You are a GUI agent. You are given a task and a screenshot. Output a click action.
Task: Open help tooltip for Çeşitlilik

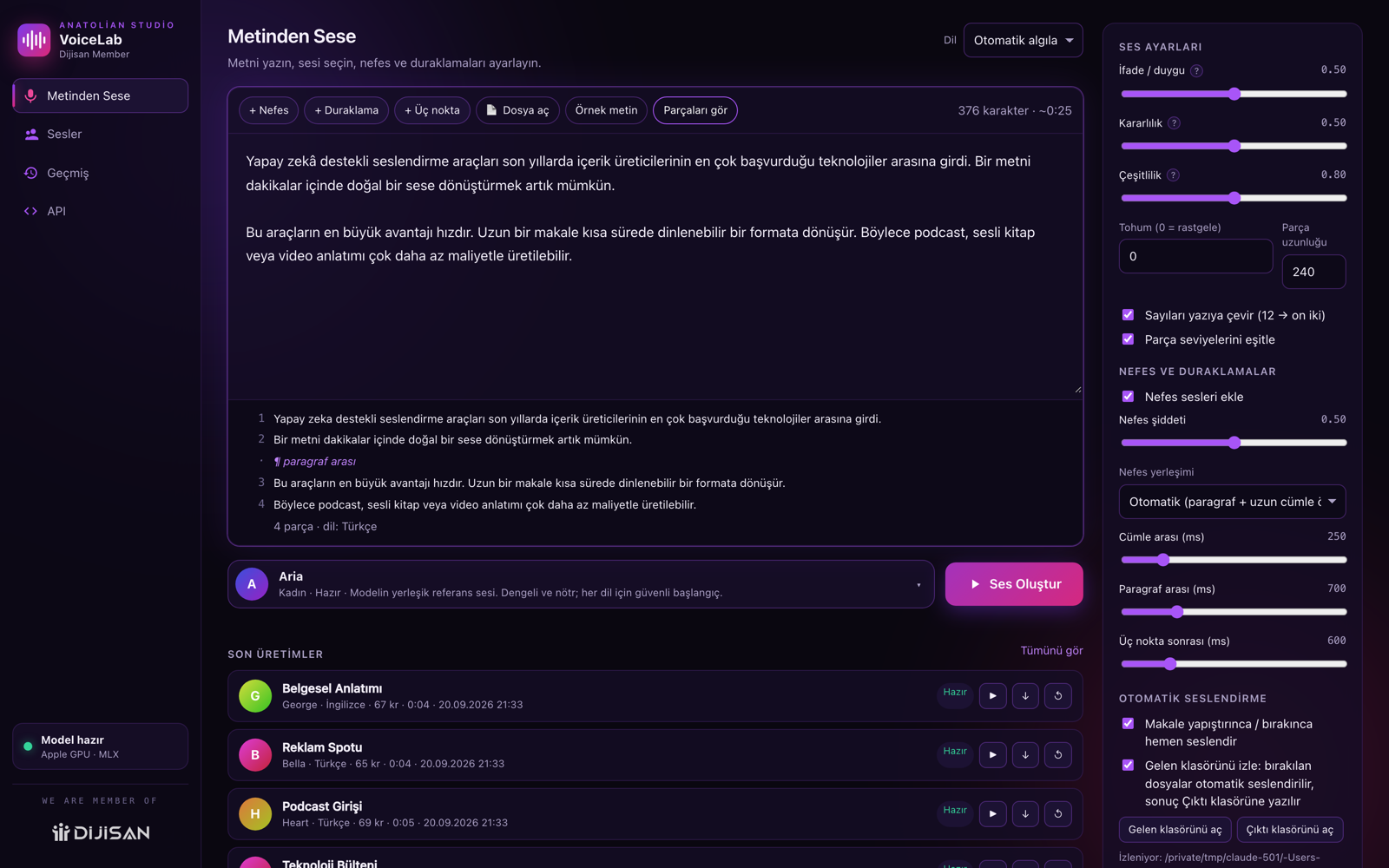pos(1173,175)
